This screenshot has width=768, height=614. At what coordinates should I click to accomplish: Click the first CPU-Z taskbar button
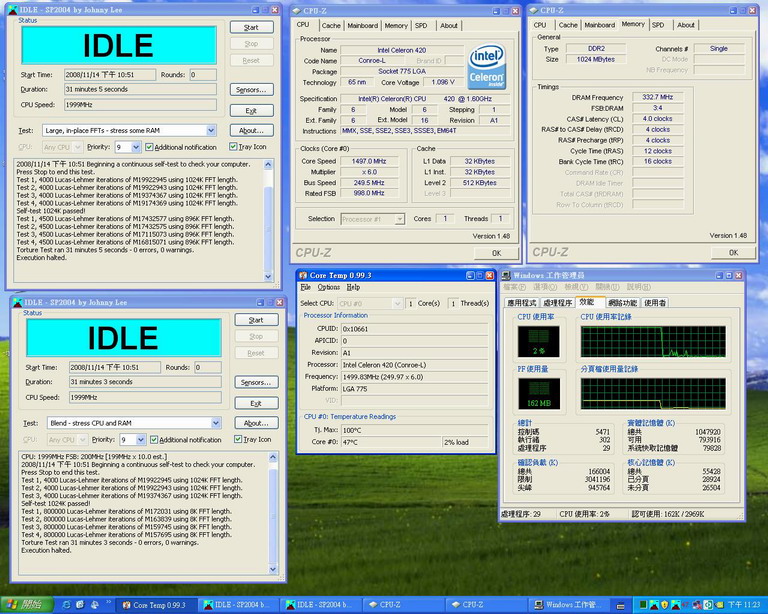tap(404, 605)
